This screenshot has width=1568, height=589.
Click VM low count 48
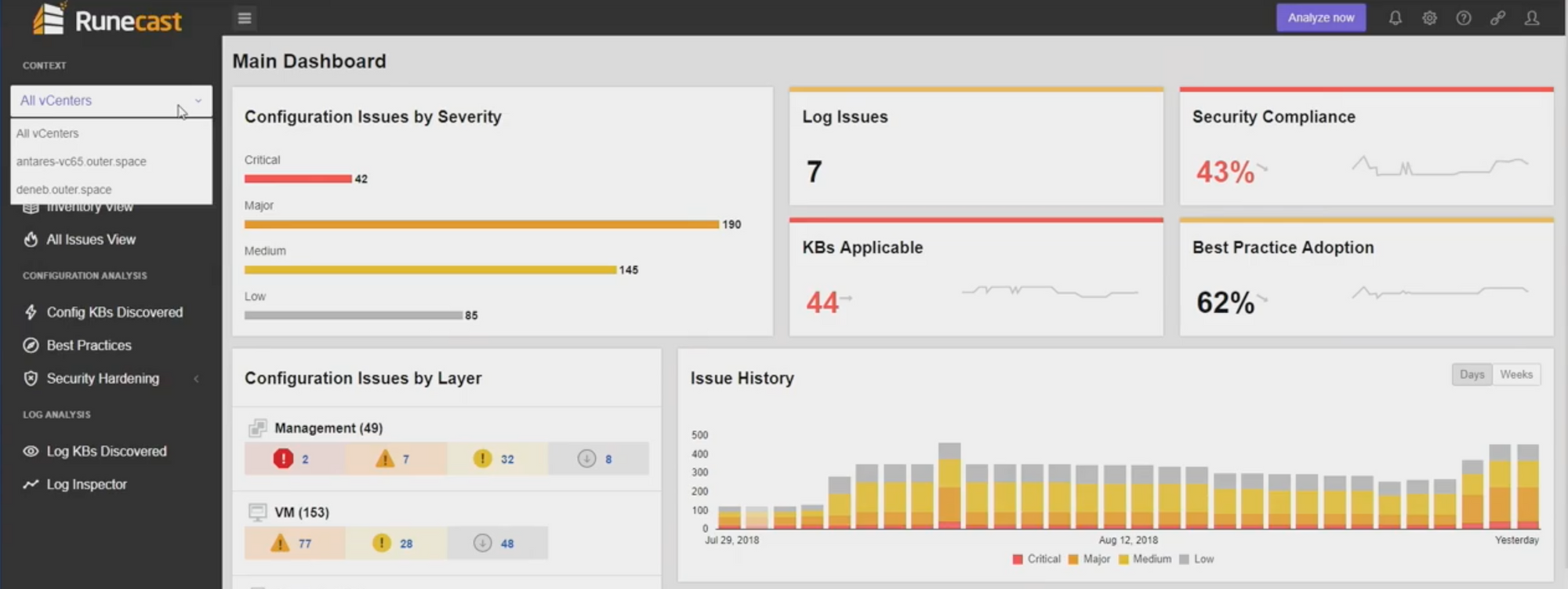[x=507, y=543]
